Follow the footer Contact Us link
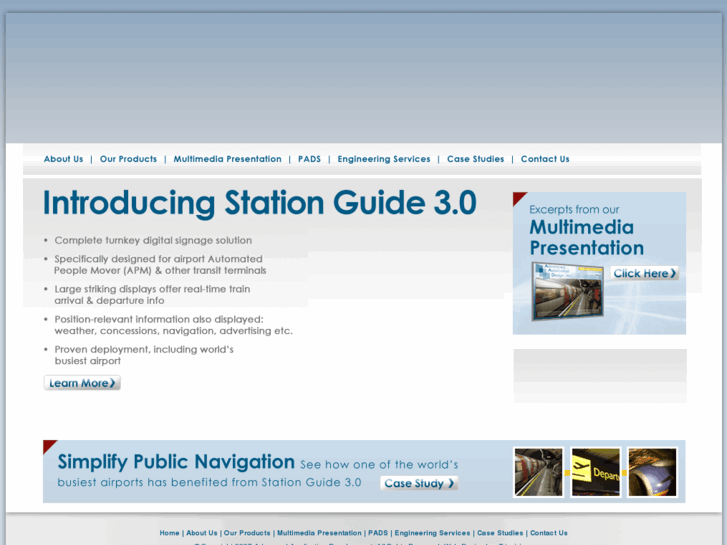The height and width of the screenshot is (545, 727). tap(548, 533)
